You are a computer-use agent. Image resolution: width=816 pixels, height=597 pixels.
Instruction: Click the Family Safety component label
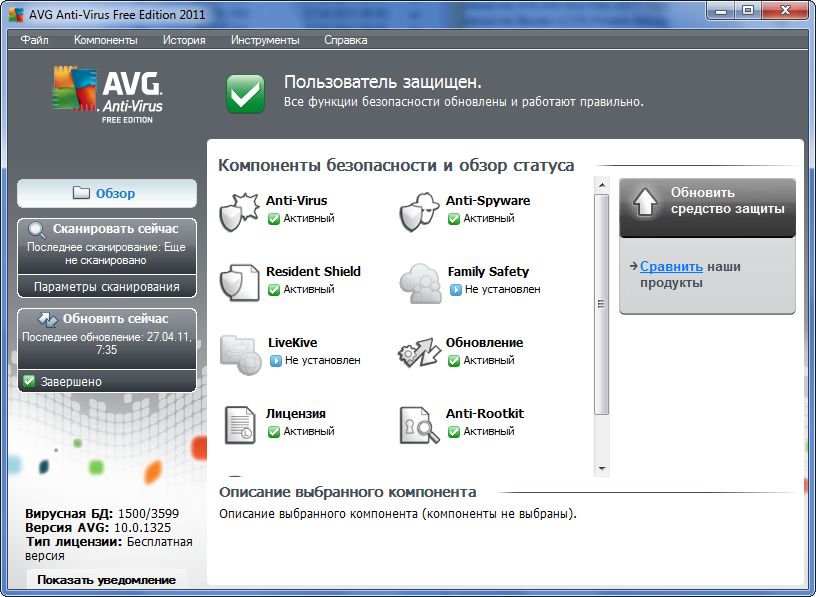point(488,272)
